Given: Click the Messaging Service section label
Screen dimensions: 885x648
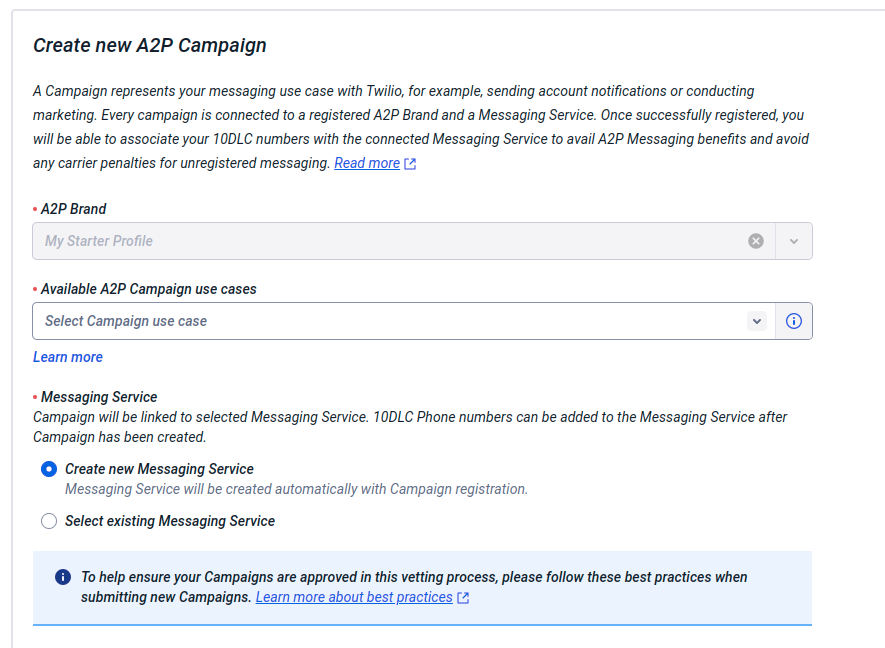Looking at the screenshot, I should 99,397.
